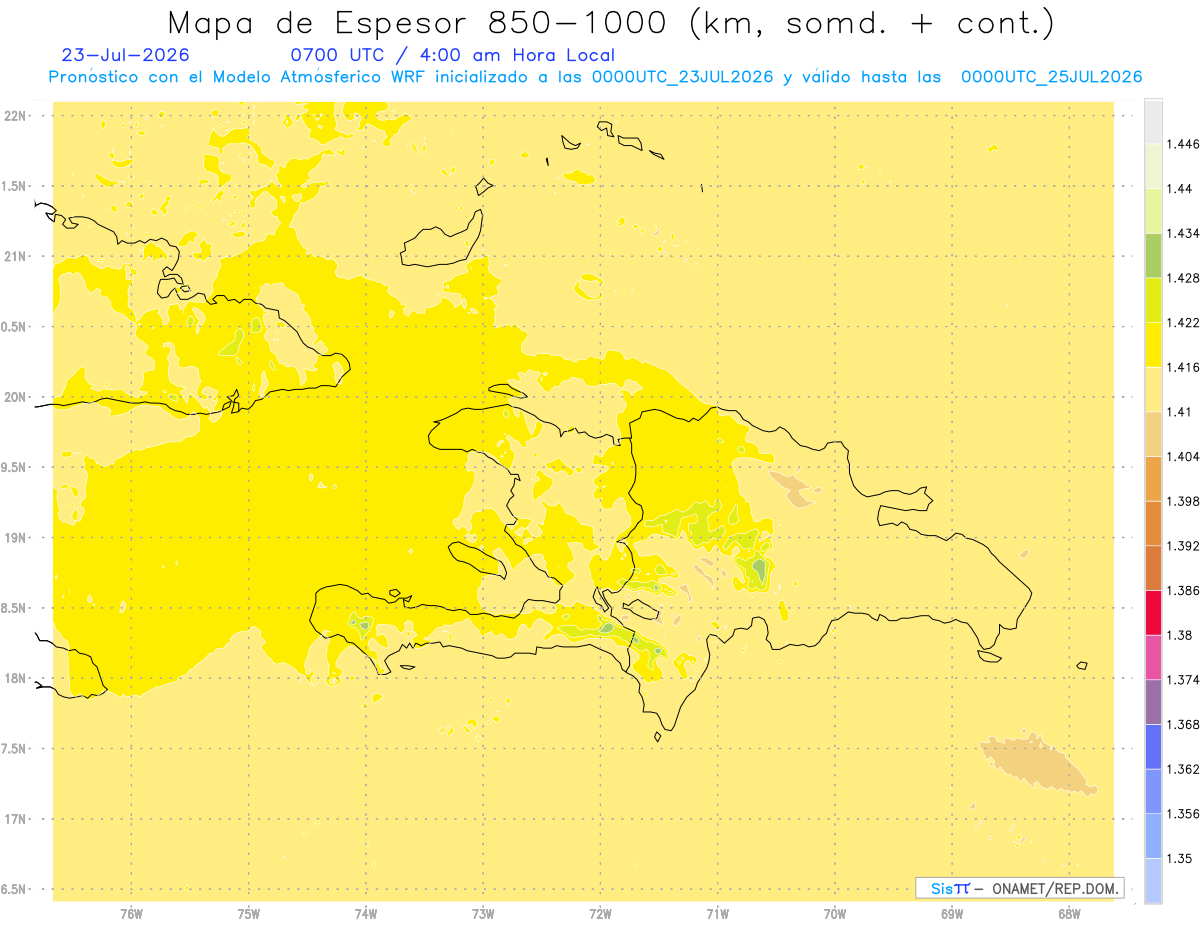Click the legend value '1.434'
This screenshot has width=1200, height=927.
click(1183, 233)
